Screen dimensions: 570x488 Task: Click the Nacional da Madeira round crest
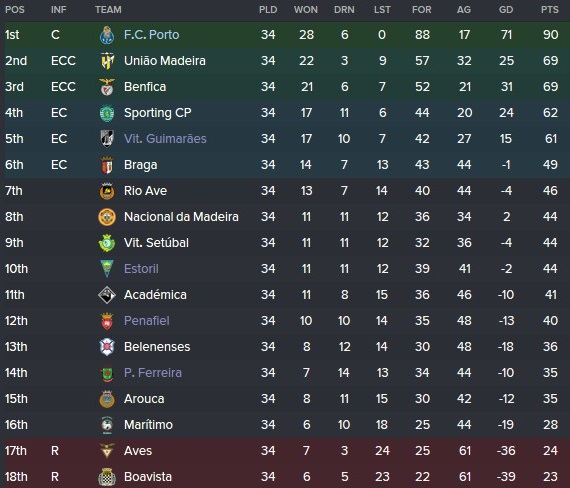point(107,217)
